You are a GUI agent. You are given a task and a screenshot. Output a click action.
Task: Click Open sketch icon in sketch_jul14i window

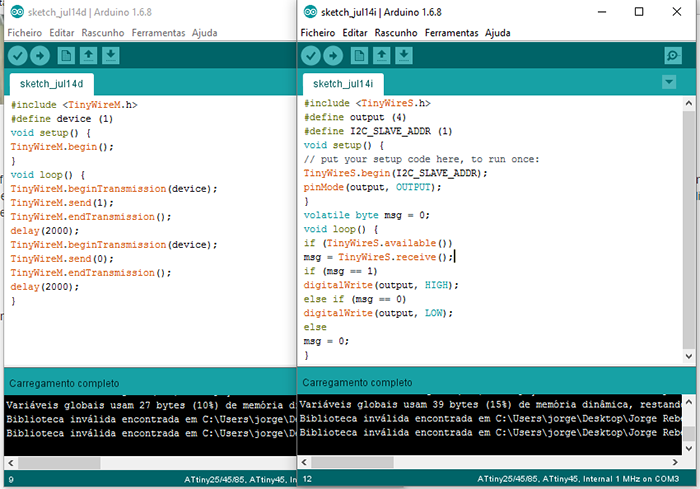pos(381,56)
